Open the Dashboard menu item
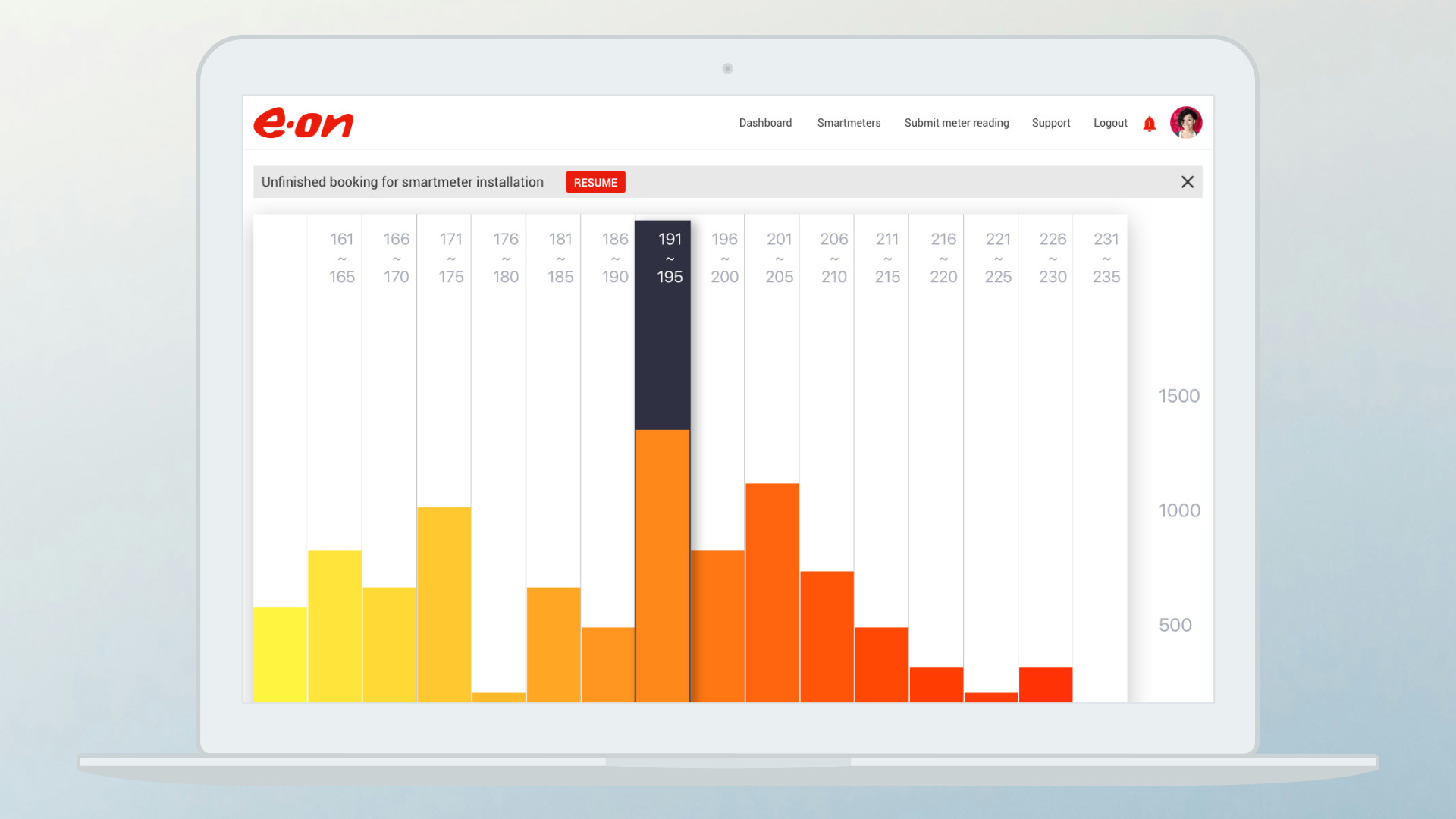 [x=765, y=123]
